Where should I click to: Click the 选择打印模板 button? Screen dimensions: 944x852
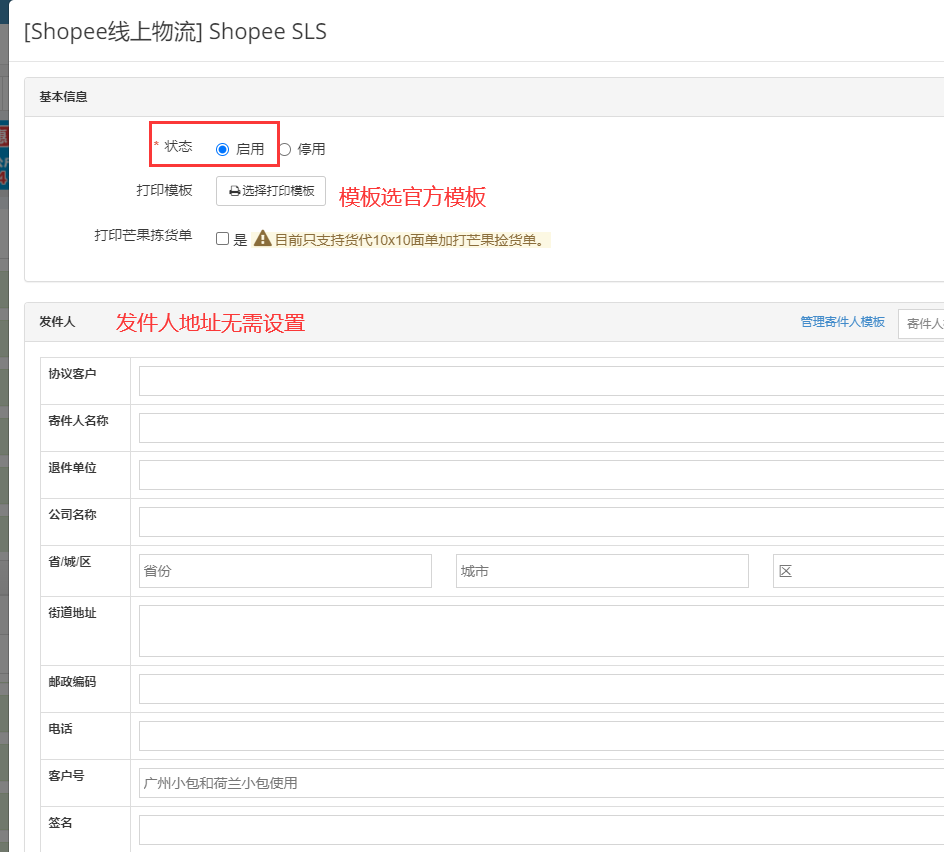tap(271, 191)
